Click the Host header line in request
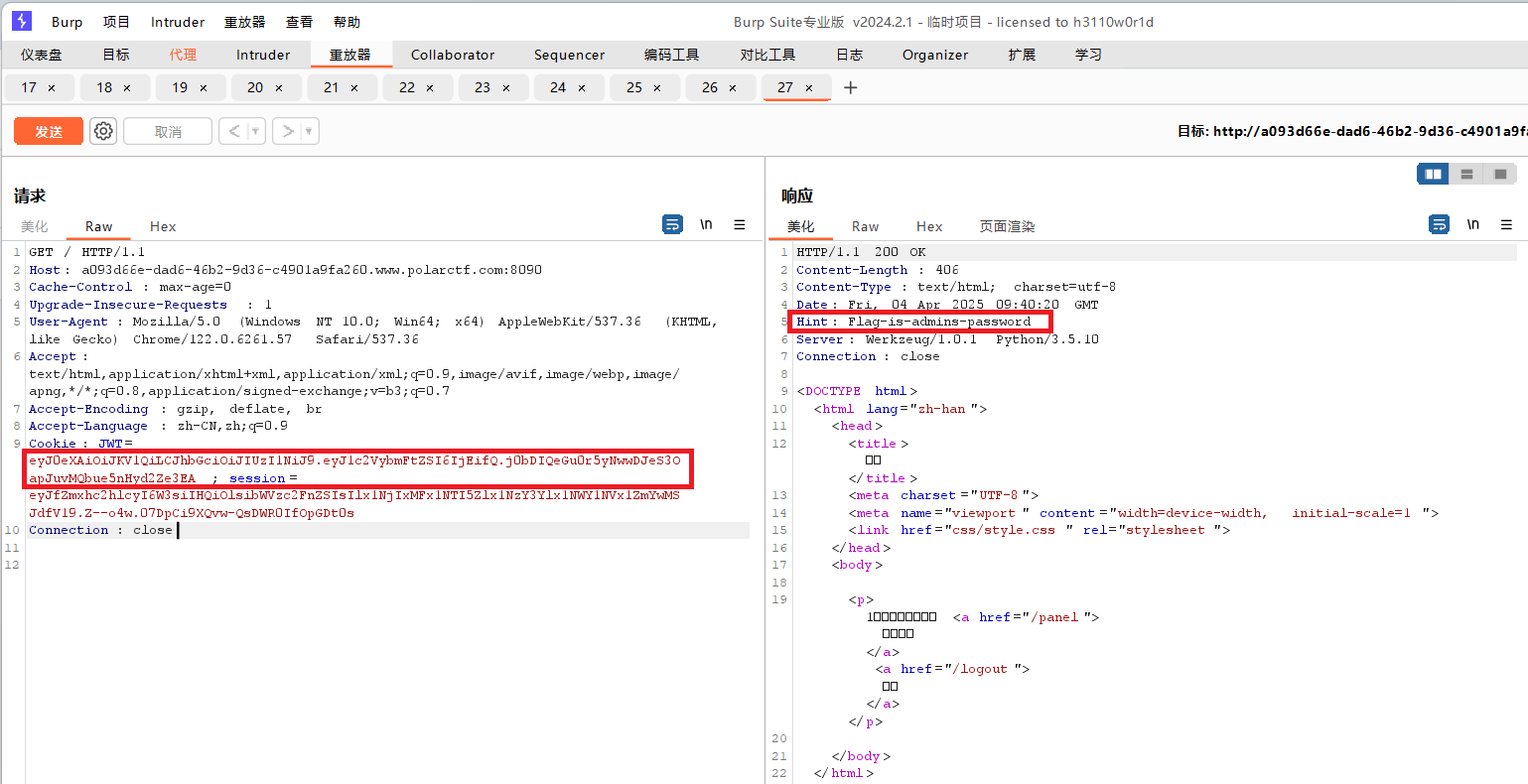 285,270
